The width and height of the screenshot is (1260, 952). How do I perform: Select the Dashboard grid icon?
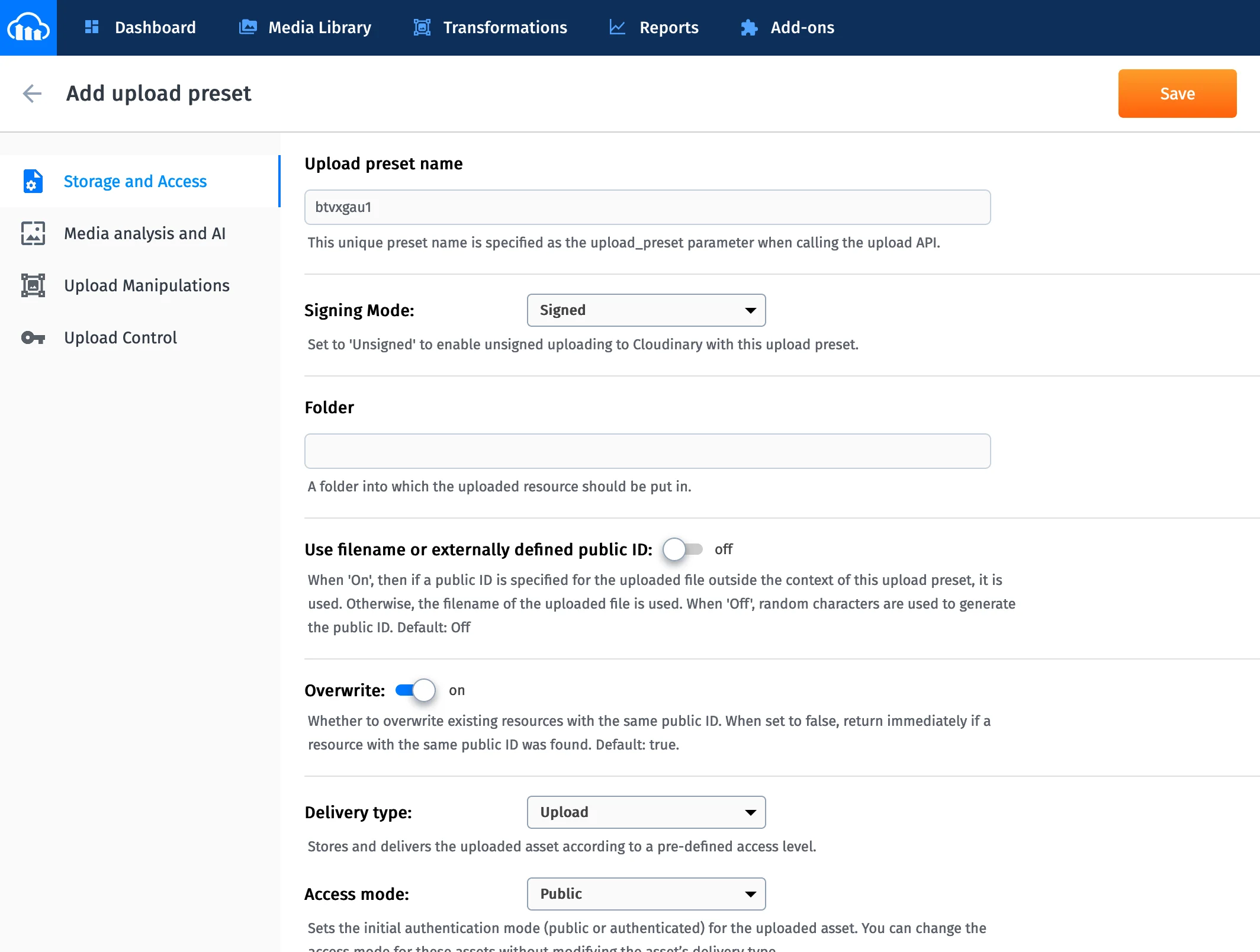pos(92,27)
